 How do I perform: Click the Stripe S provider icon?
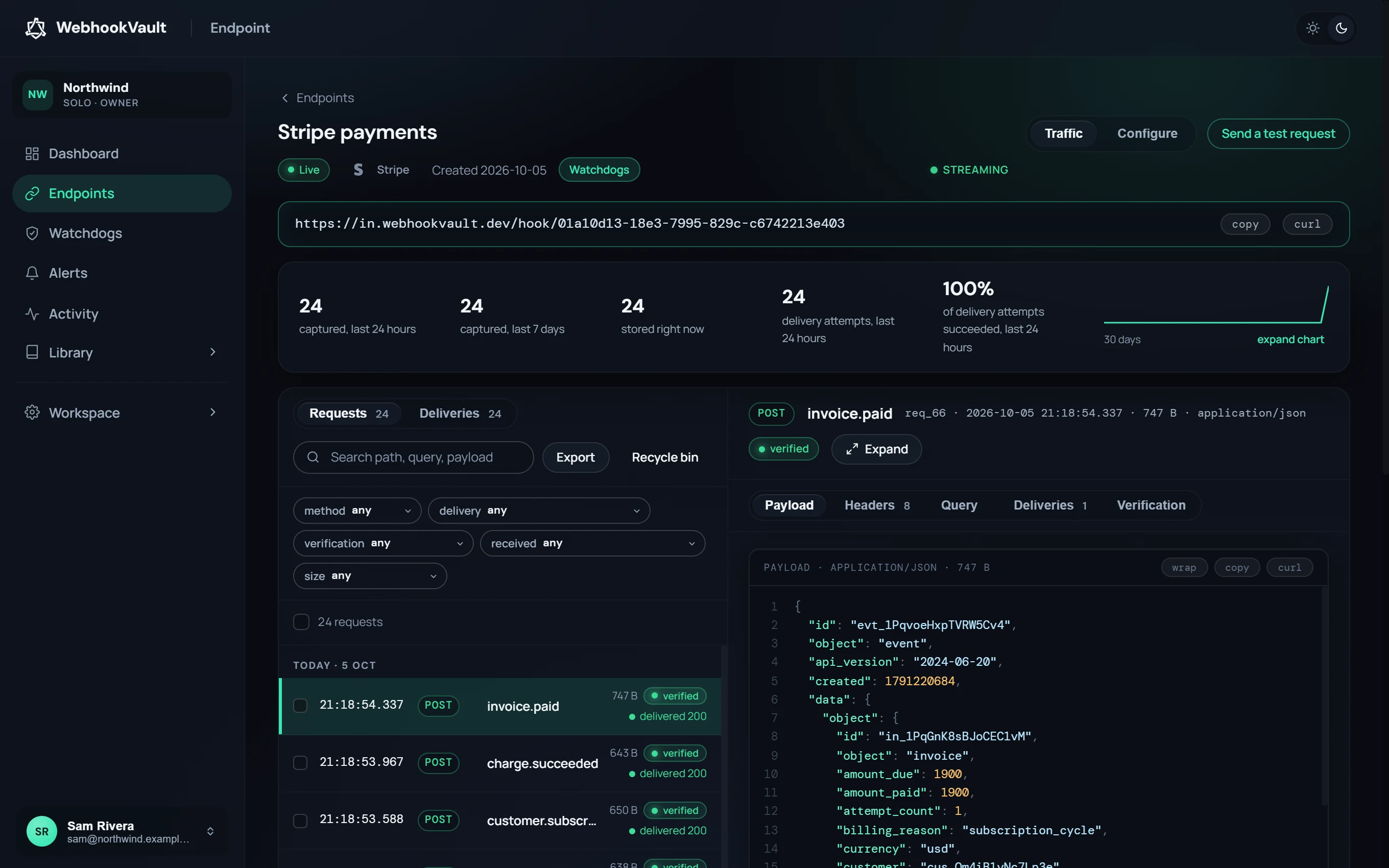(358, 170)
